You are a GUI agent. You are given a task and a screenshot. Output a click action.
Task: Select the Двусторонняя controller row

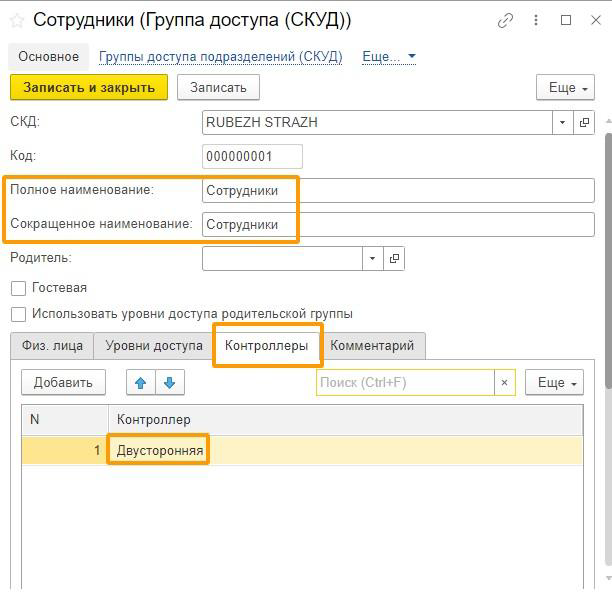click(x=160, y=451)
